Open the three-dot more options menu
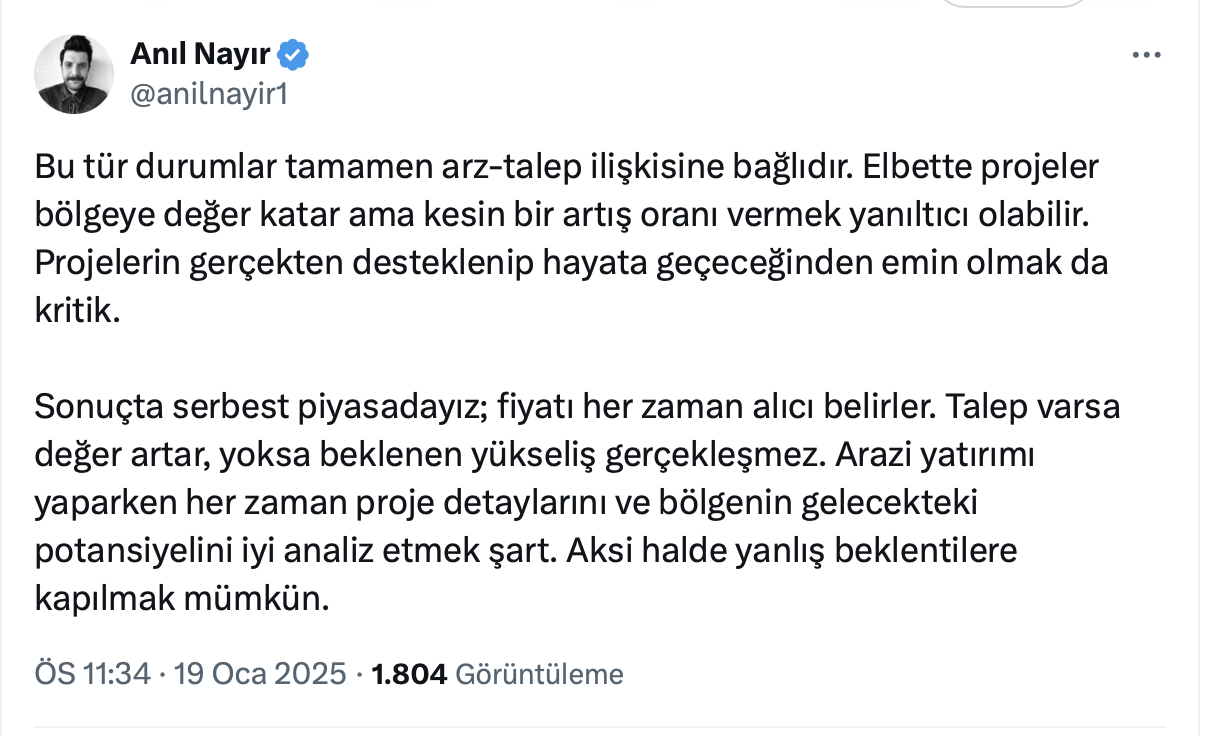Image resolution: width=1216 pixels, height=736 pixels. coord(1146,56)
